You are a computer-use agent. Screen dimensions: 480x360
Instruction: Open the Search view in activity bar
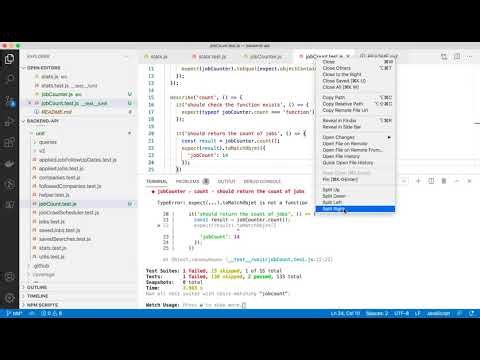coord(9,79)
